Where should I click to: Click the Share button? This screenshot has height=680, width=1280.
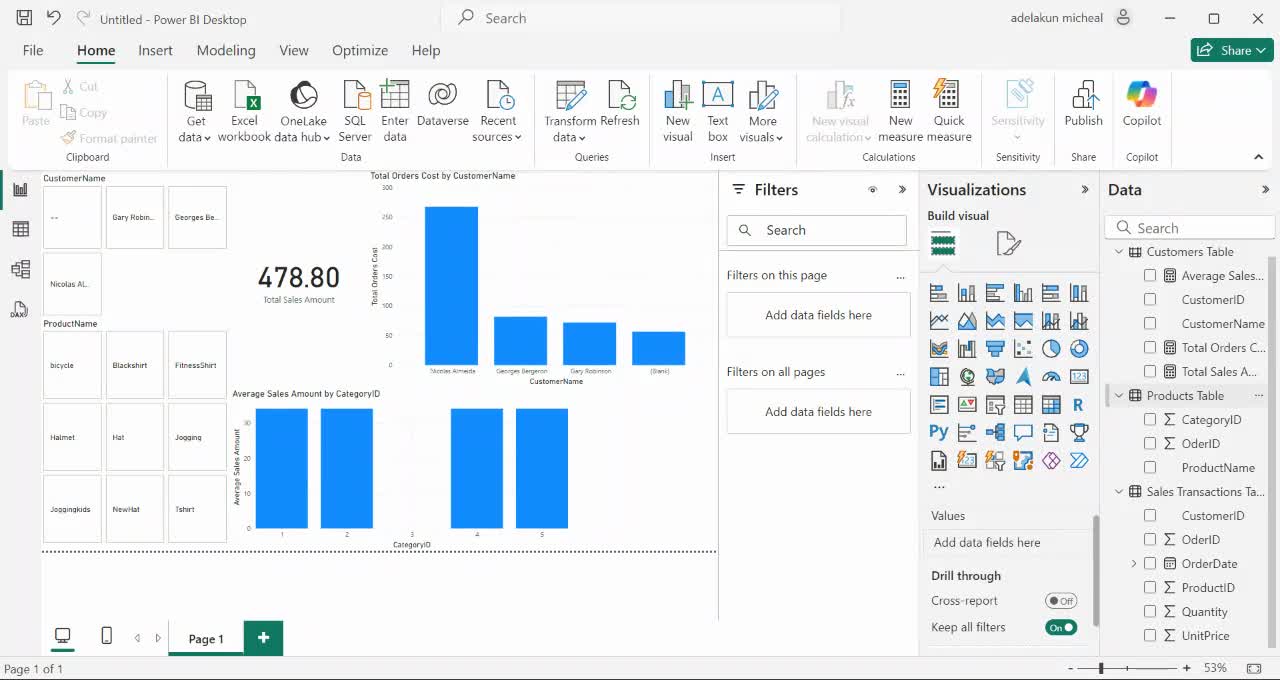(1231, 50)
